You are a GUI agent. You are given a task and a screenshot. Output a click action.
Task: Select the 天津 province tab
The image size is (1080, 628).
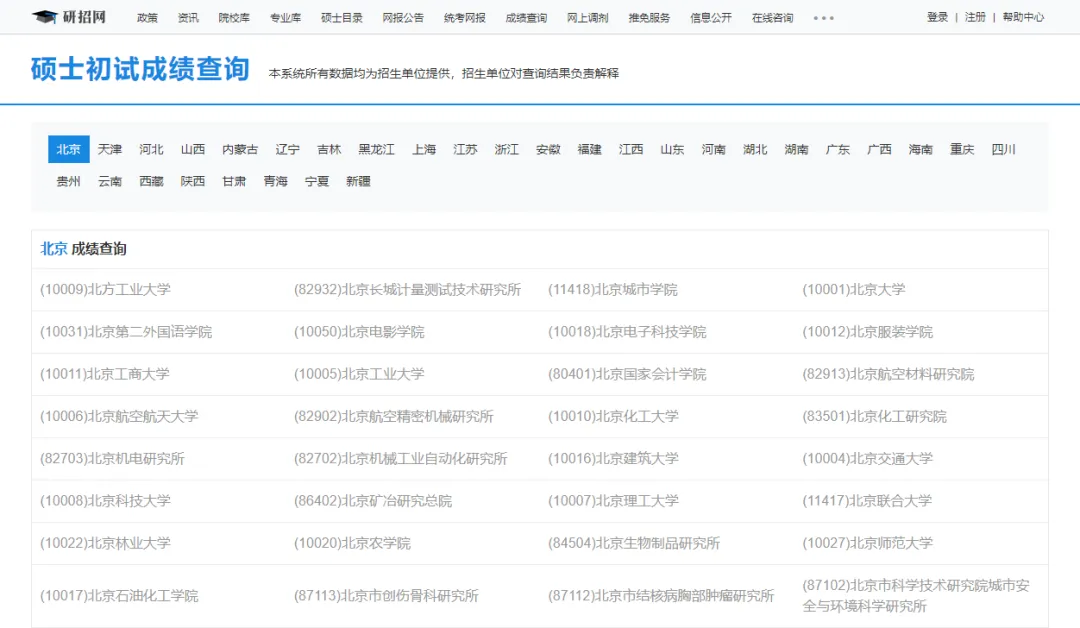[110, 149]
